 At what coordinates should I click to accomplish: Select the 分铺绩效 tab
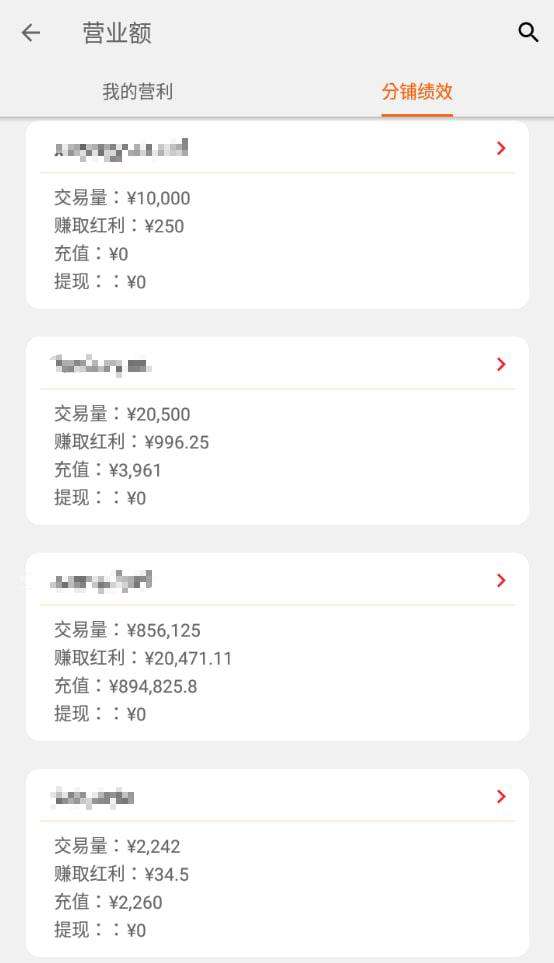click(x=417, y=92)
